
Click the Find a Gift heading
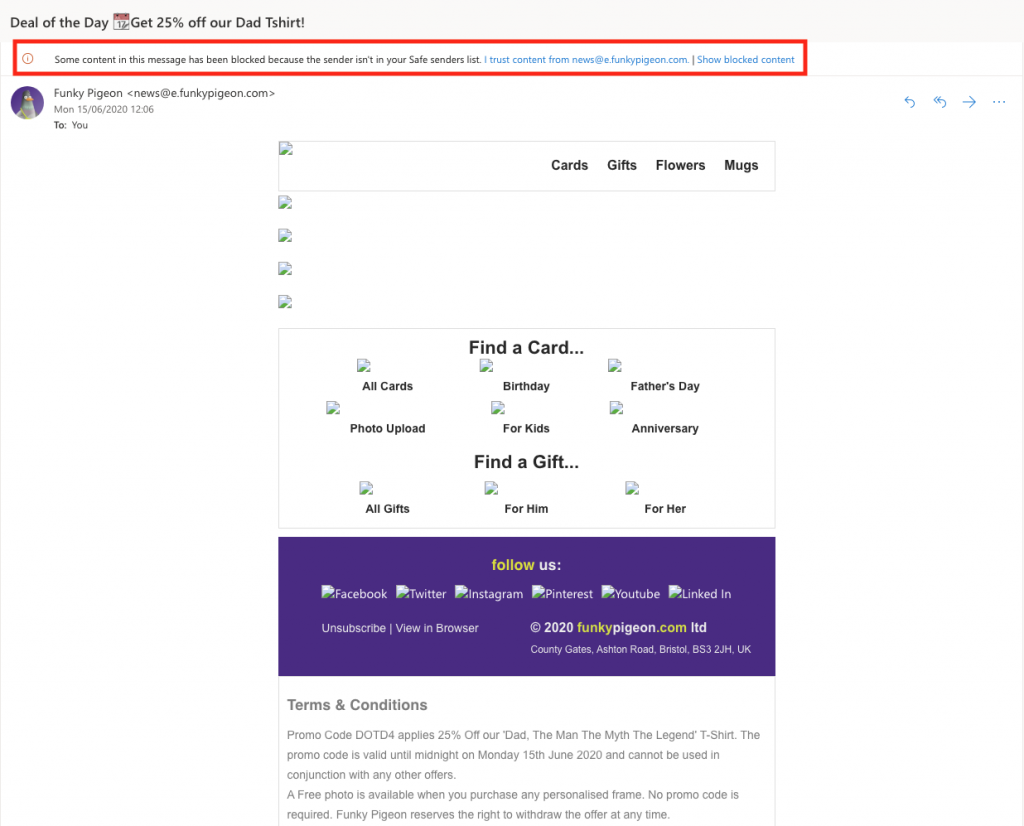pyautogui.click(x=526, y=462)
